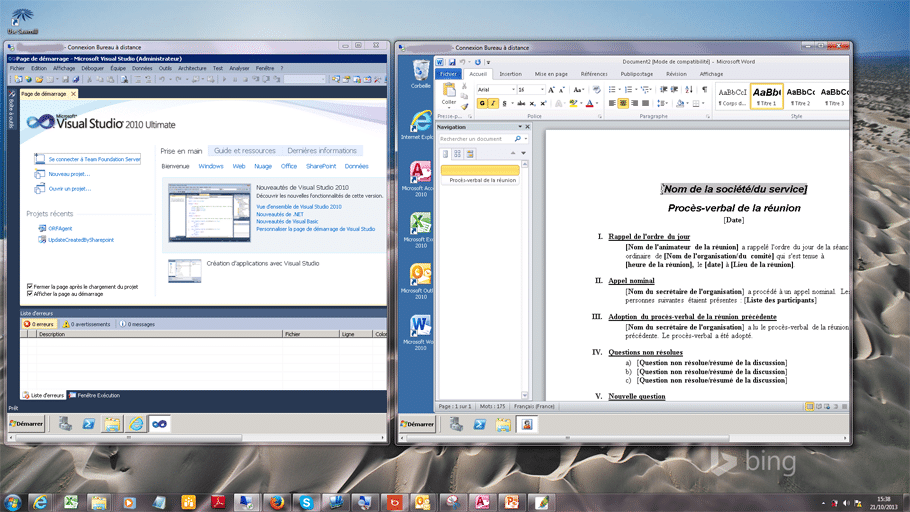Click the Coller paste icon in Word
Viewport: 910px width, 512px height.
pos(449,90)
